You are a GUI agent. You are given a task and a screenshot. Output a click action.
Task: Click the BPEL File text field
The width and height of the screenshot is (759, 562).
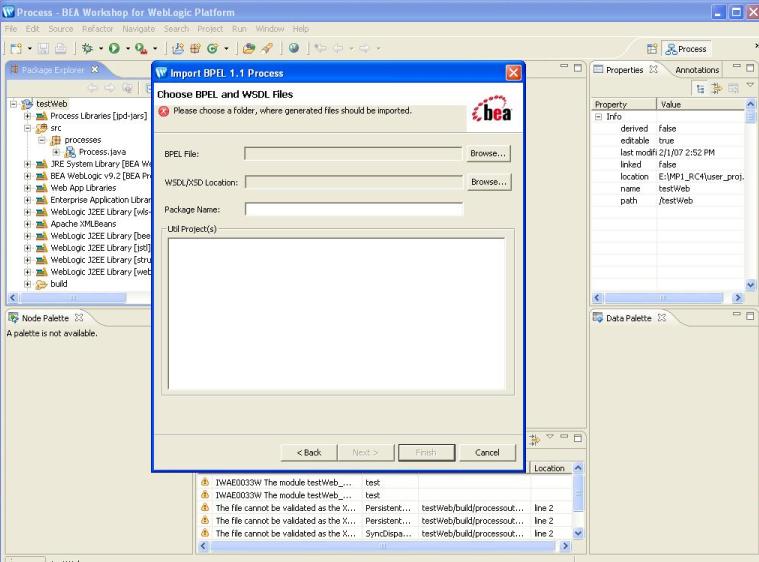point(353,153)
